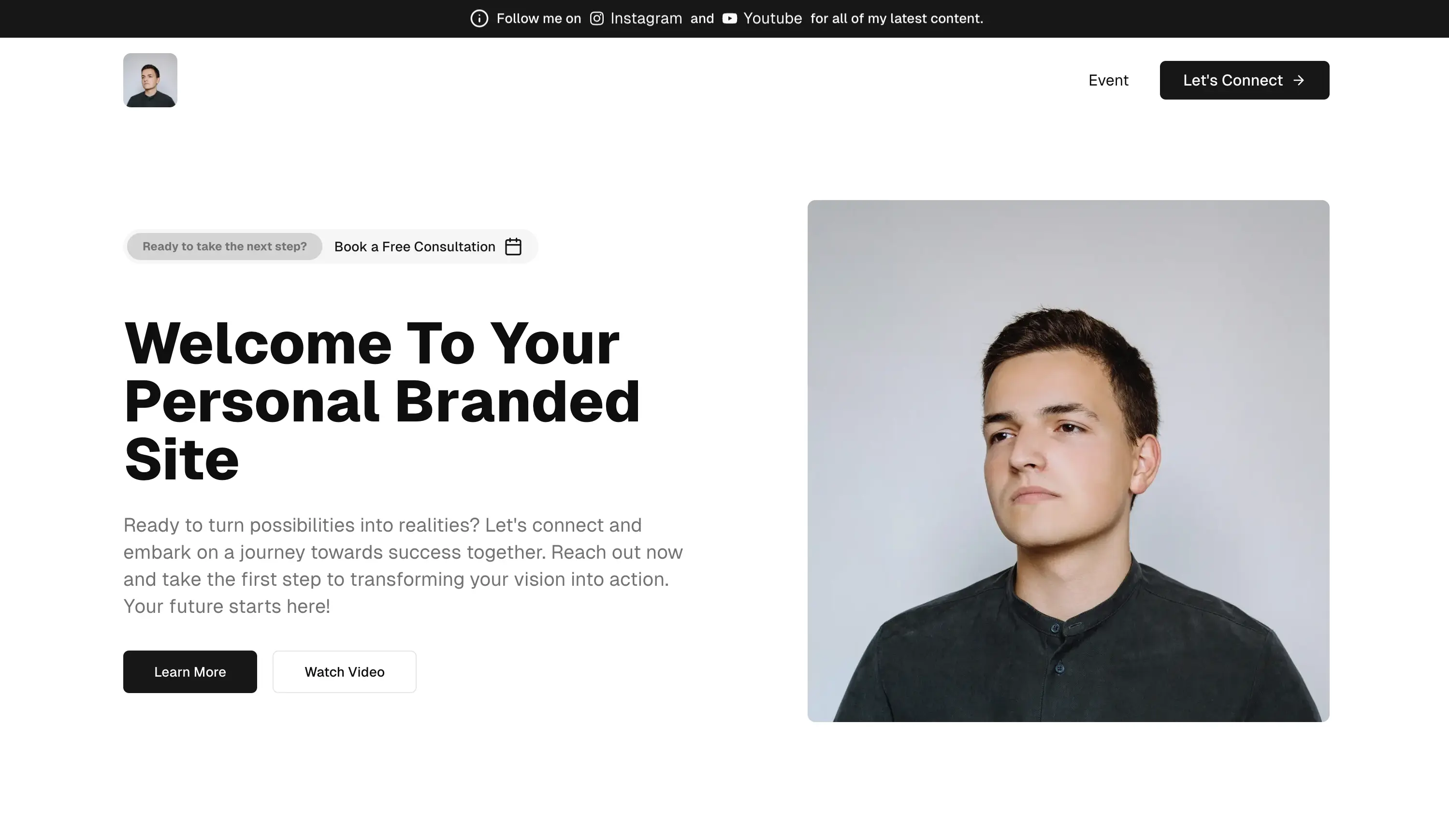Click the Watch Video button
The width and height of the screenshot is (1449, 840).
(345, 671)
